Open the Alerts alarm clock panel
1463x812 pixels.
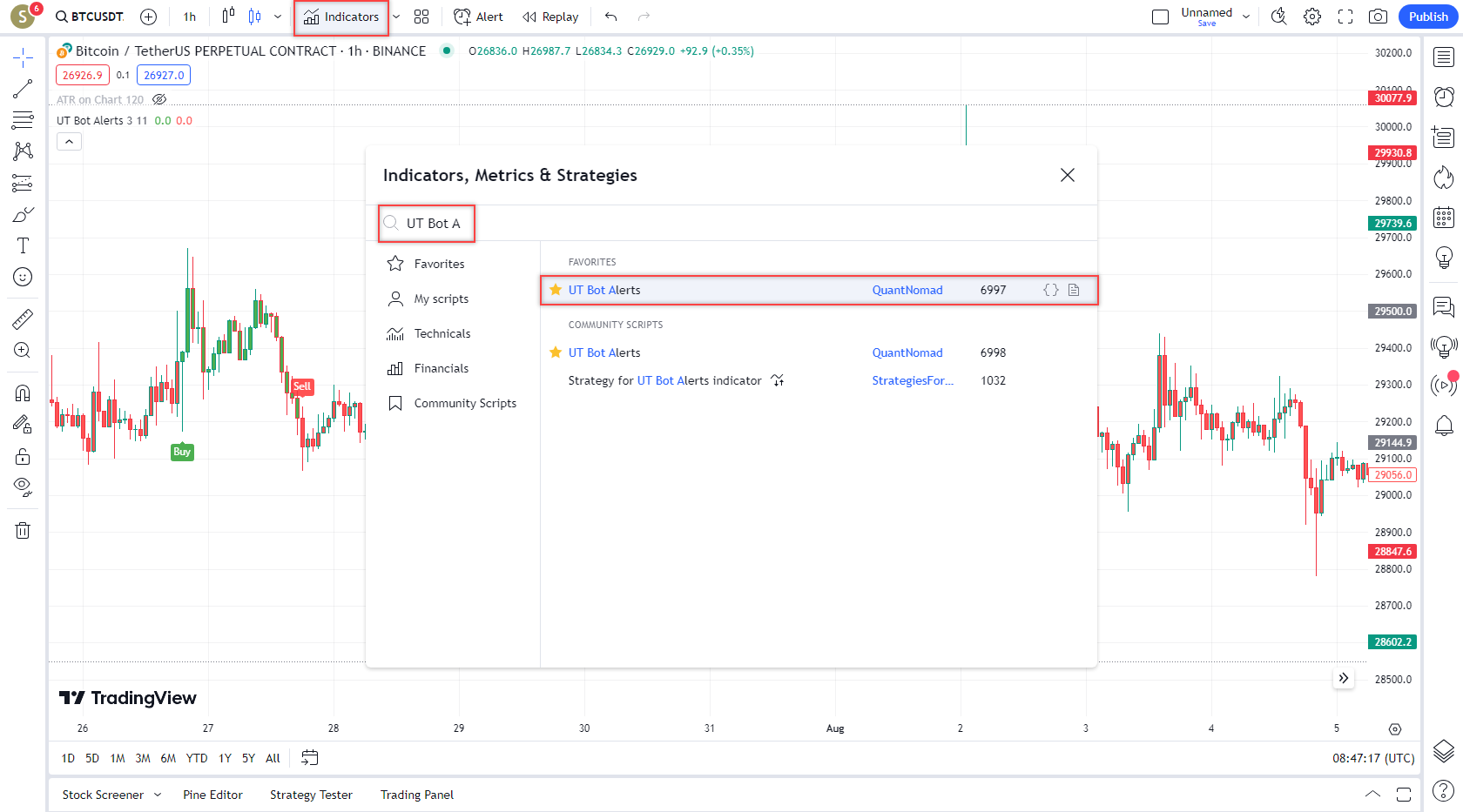click(x=1444, y=96)
